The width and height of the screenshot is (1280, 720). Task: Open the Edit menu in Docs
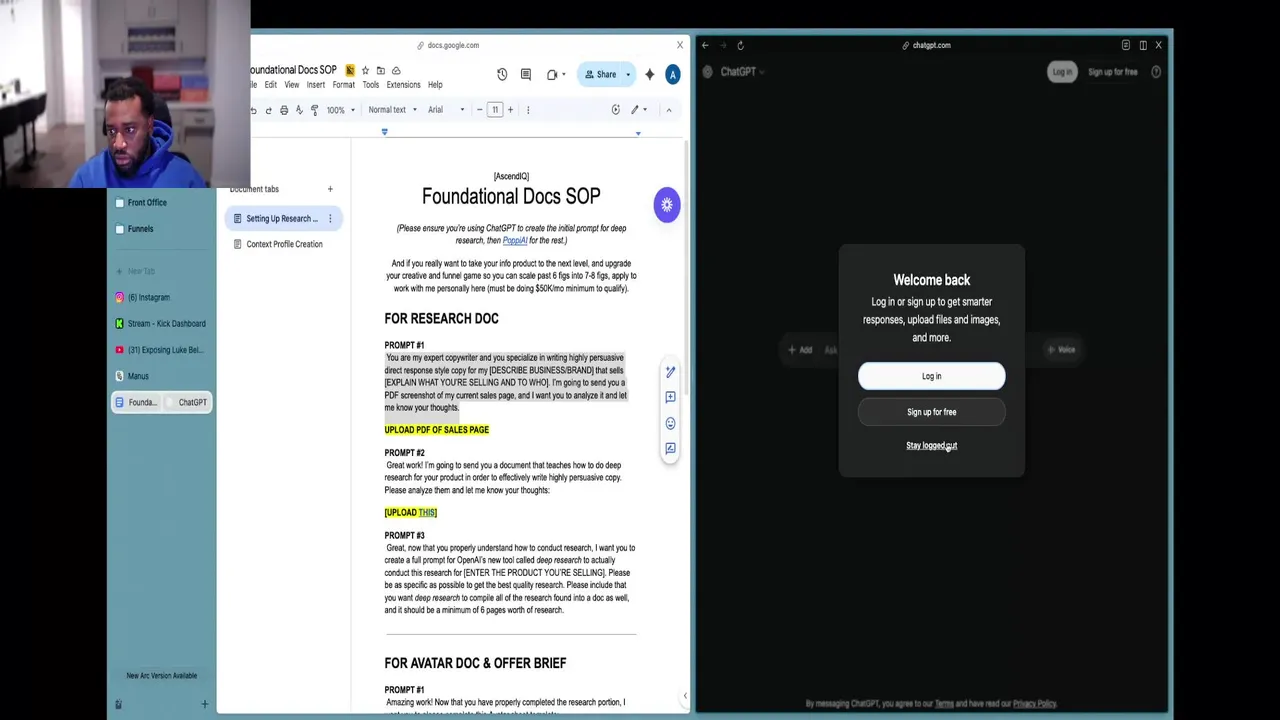tap(270, 85)
